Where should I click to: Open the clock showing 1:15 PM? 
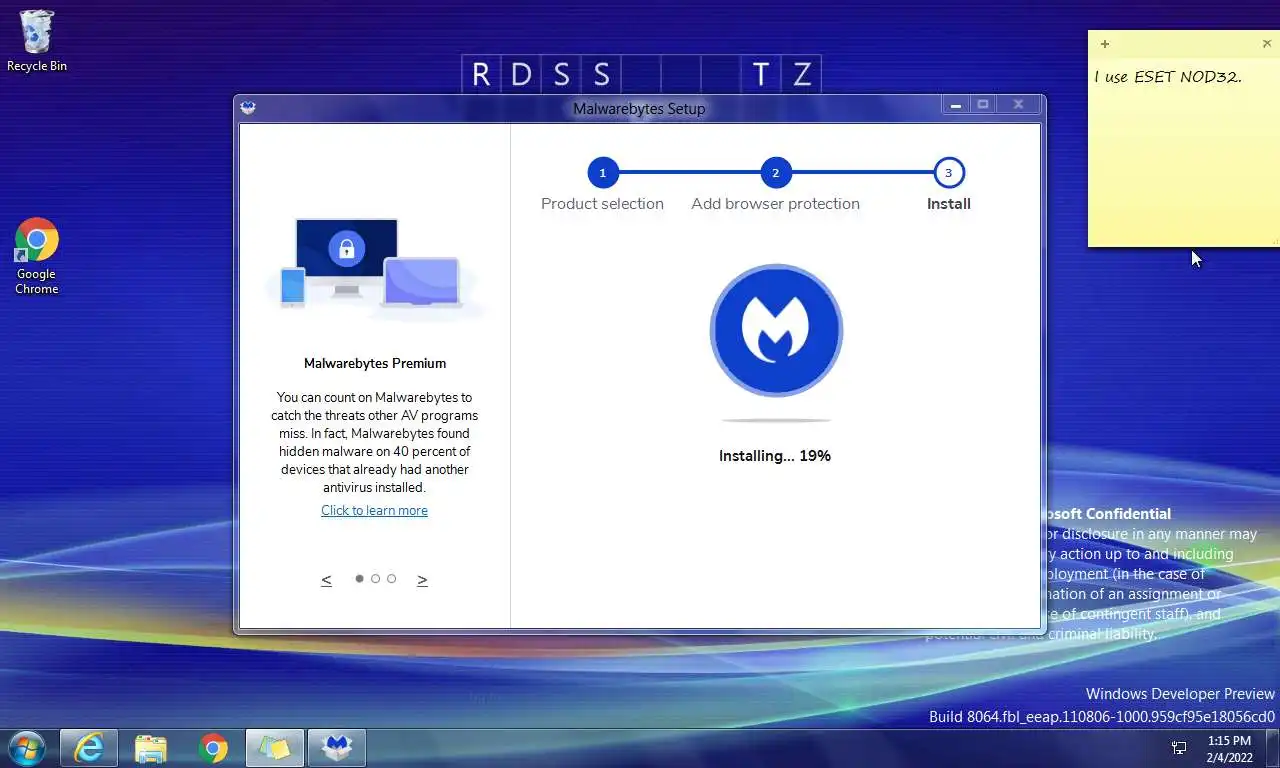pyautogui.click(x=1229, y=749)
